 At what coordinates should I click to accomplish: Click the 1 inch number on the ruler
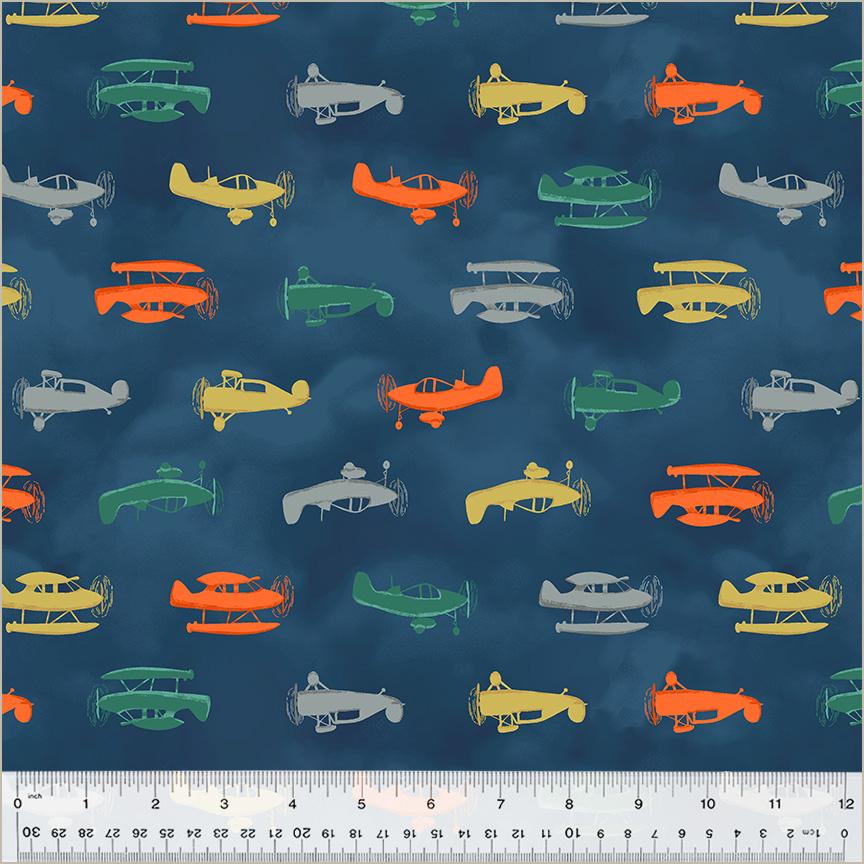[x=86, y=803]
